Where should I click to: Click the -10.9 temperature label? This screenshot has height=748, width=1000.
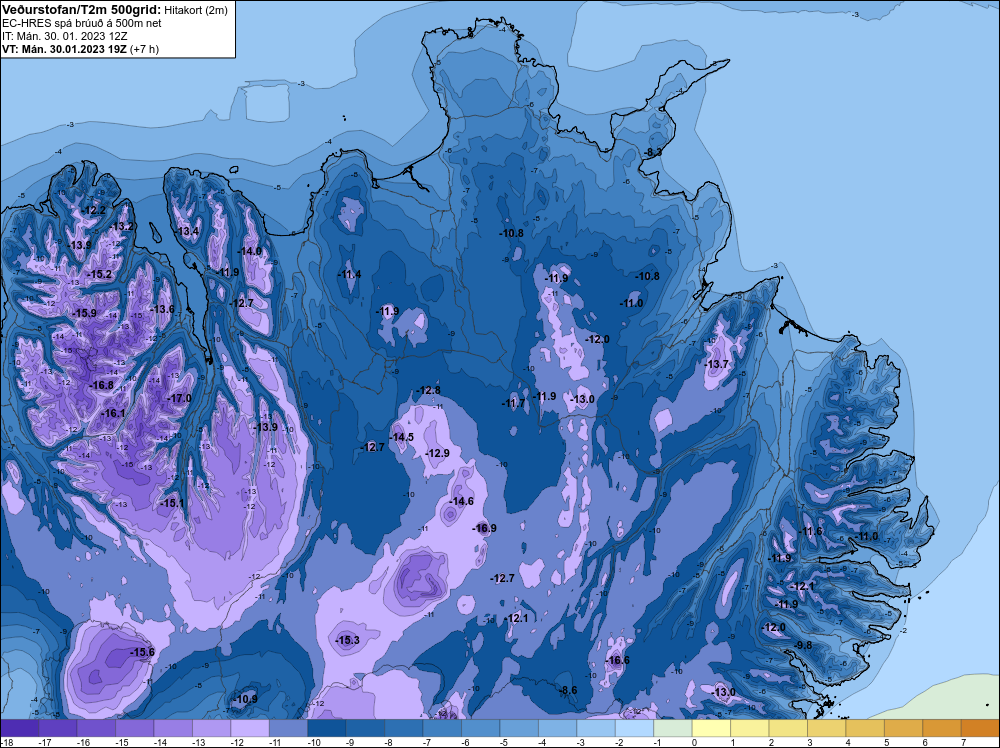coord(246,699)
